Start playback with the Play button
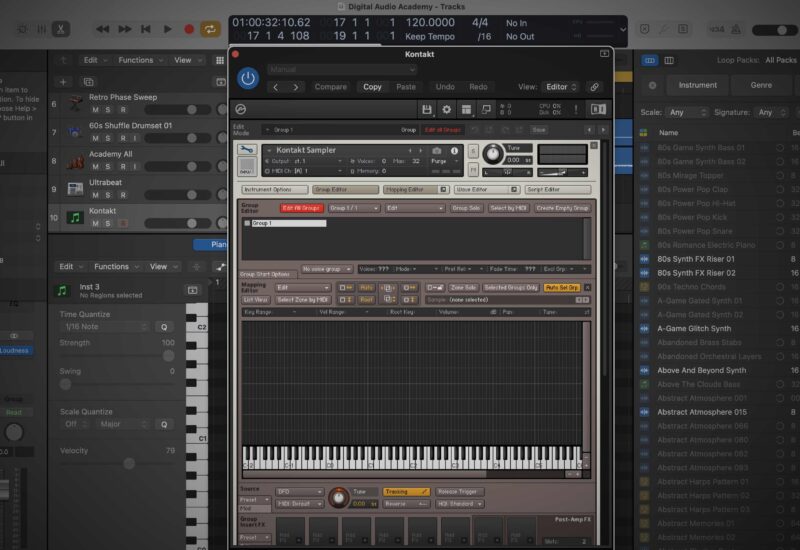This screenshot has width=800, height=550. tap(167, 29)
